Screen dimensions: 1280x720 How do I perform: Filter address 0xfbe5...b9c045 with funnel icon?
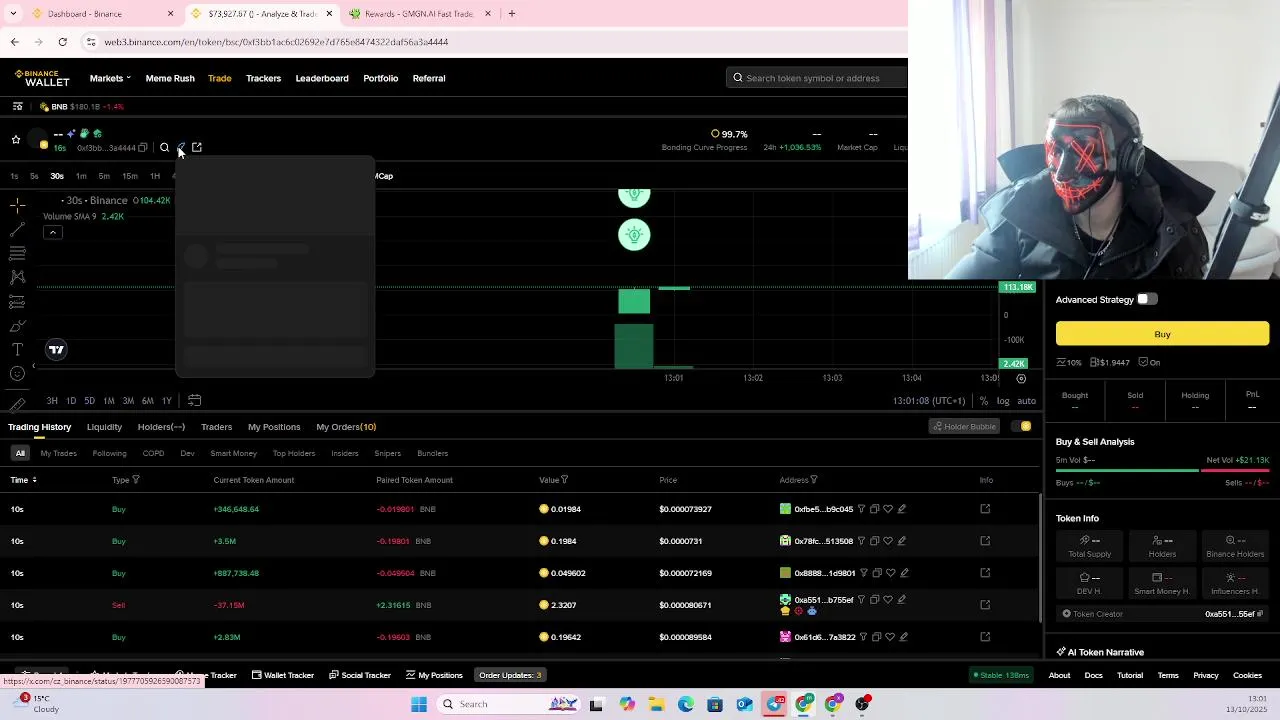[861, 509]
